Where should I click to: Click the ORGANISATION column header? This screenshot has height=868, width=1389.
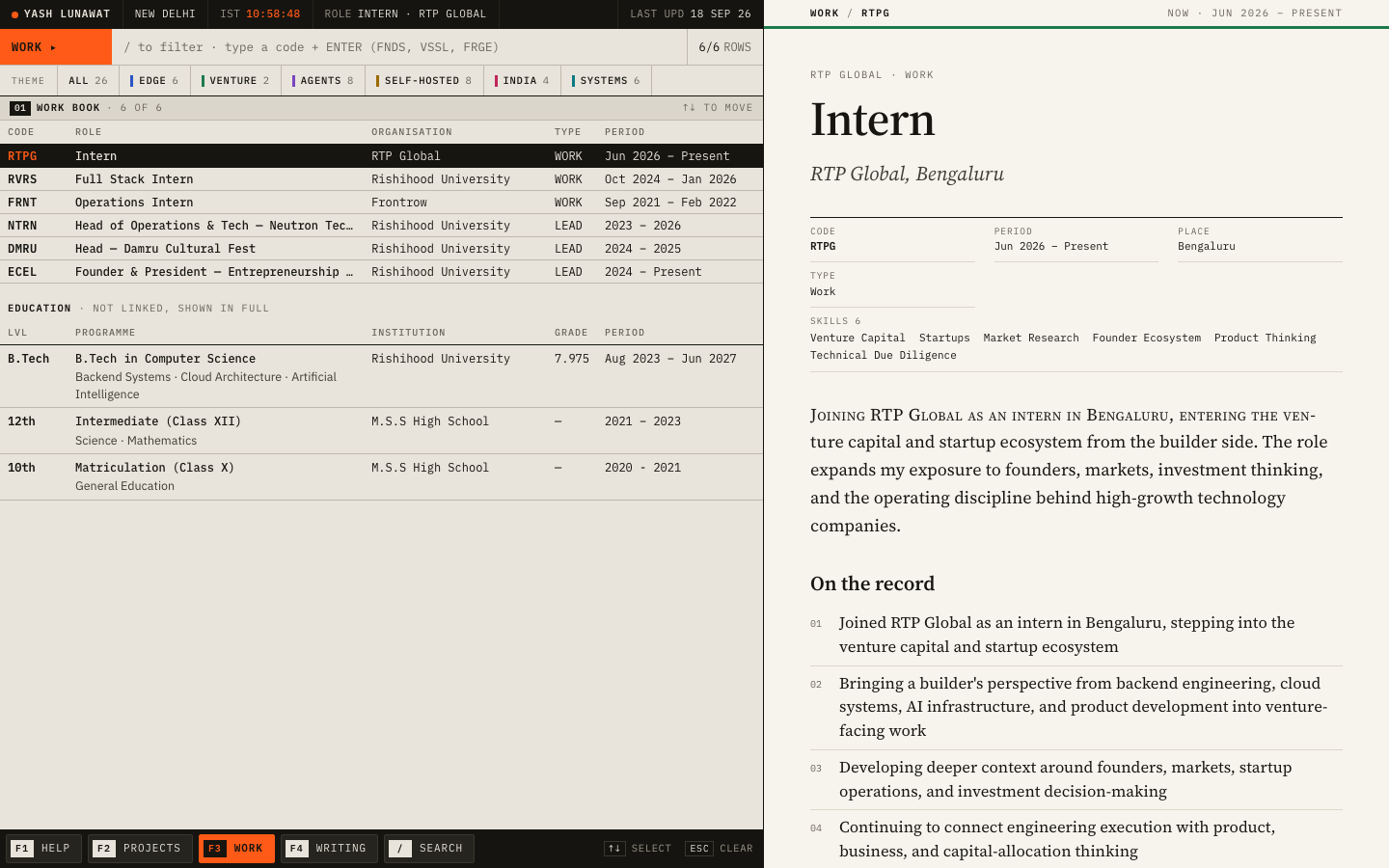(x=412, y=132)
